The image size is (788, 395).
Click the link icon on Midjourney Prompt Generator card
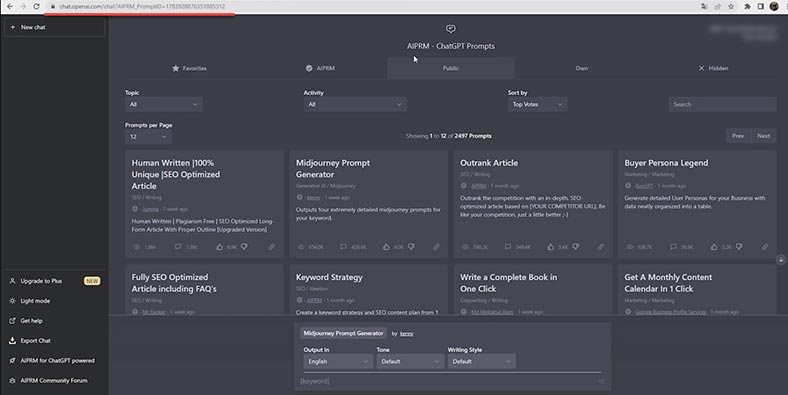point(436,247)
